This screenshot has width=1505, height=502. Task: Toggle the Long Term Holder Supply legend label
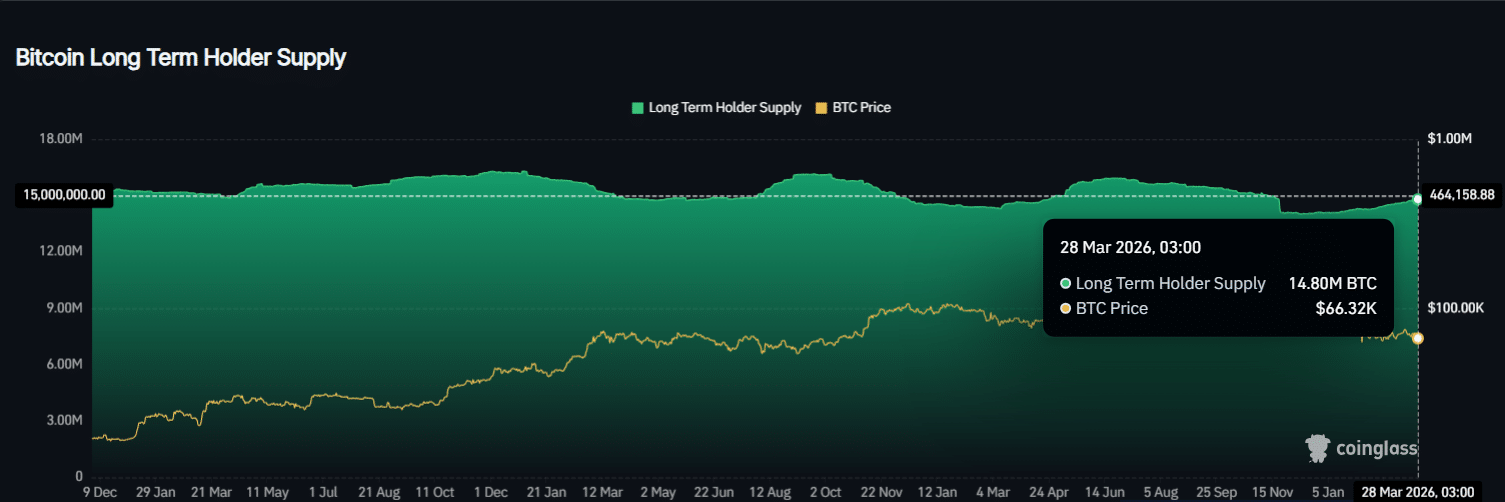[x=724, y=108]
